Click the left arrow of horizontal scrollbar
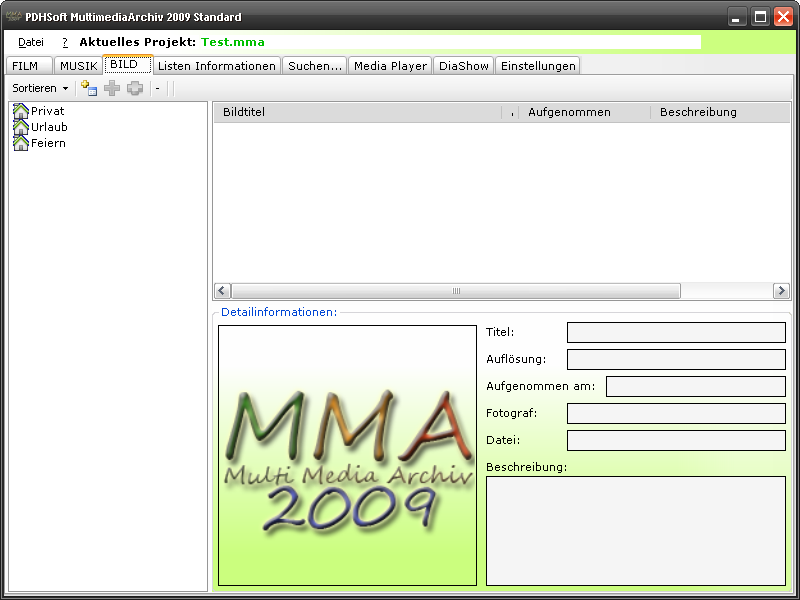Image resolution: width=800 pixels, height=600 pixels. [222, 291]
